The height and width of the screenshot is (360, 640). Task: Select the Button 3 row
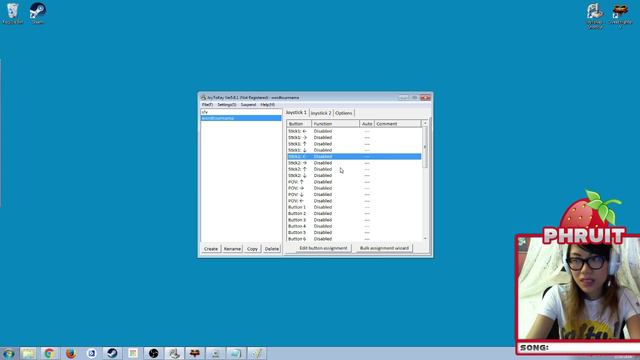coord(354,220)
